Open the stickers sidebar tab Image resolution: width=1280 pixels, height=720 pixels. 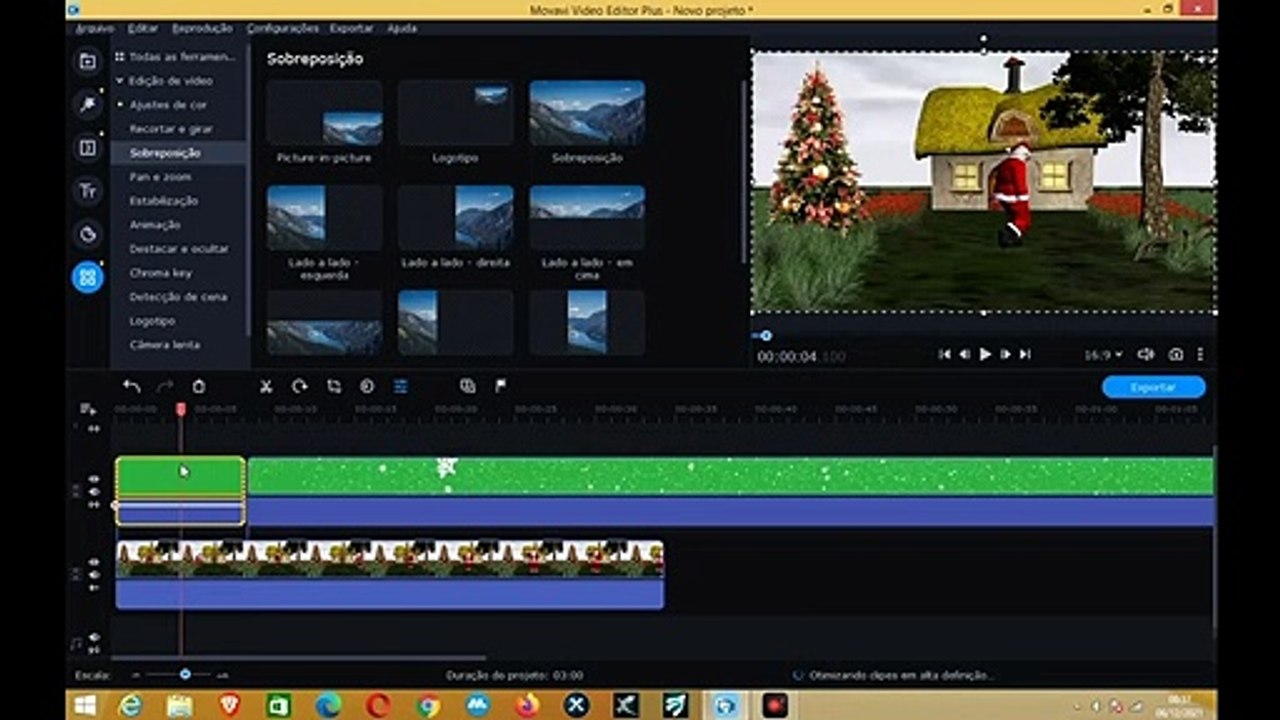tap(88, 234)
